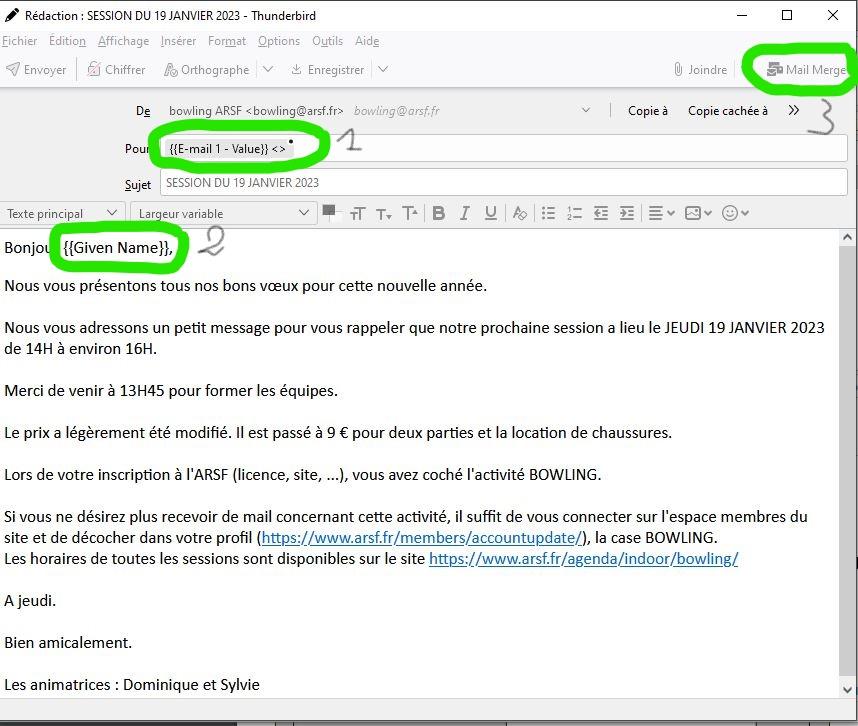858x726 pixels.
Task: Show more address header fields via double chevron
Action: (794, 111)
